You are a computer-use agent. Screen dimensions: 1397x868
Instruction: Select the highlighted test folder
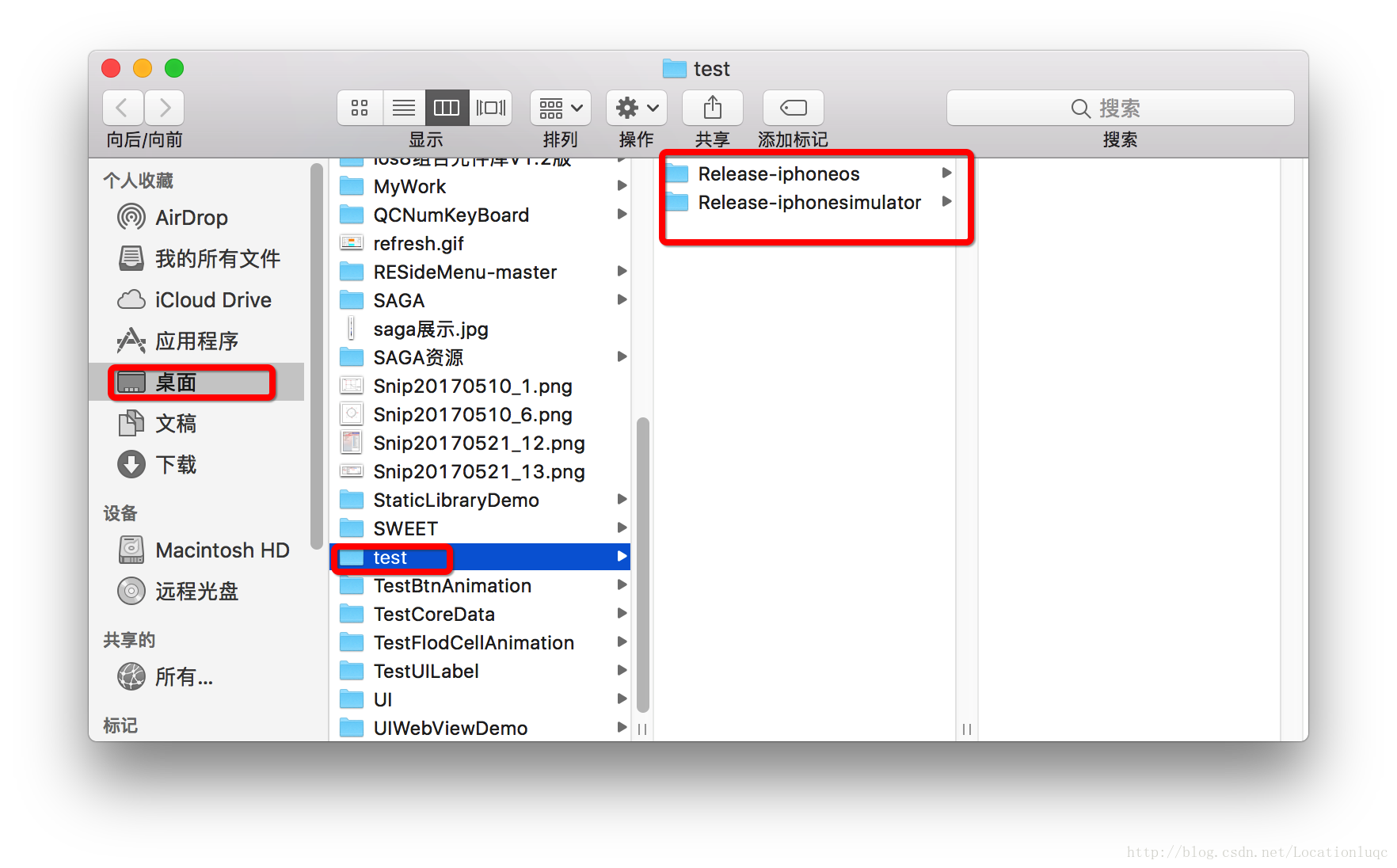point(480,558)
